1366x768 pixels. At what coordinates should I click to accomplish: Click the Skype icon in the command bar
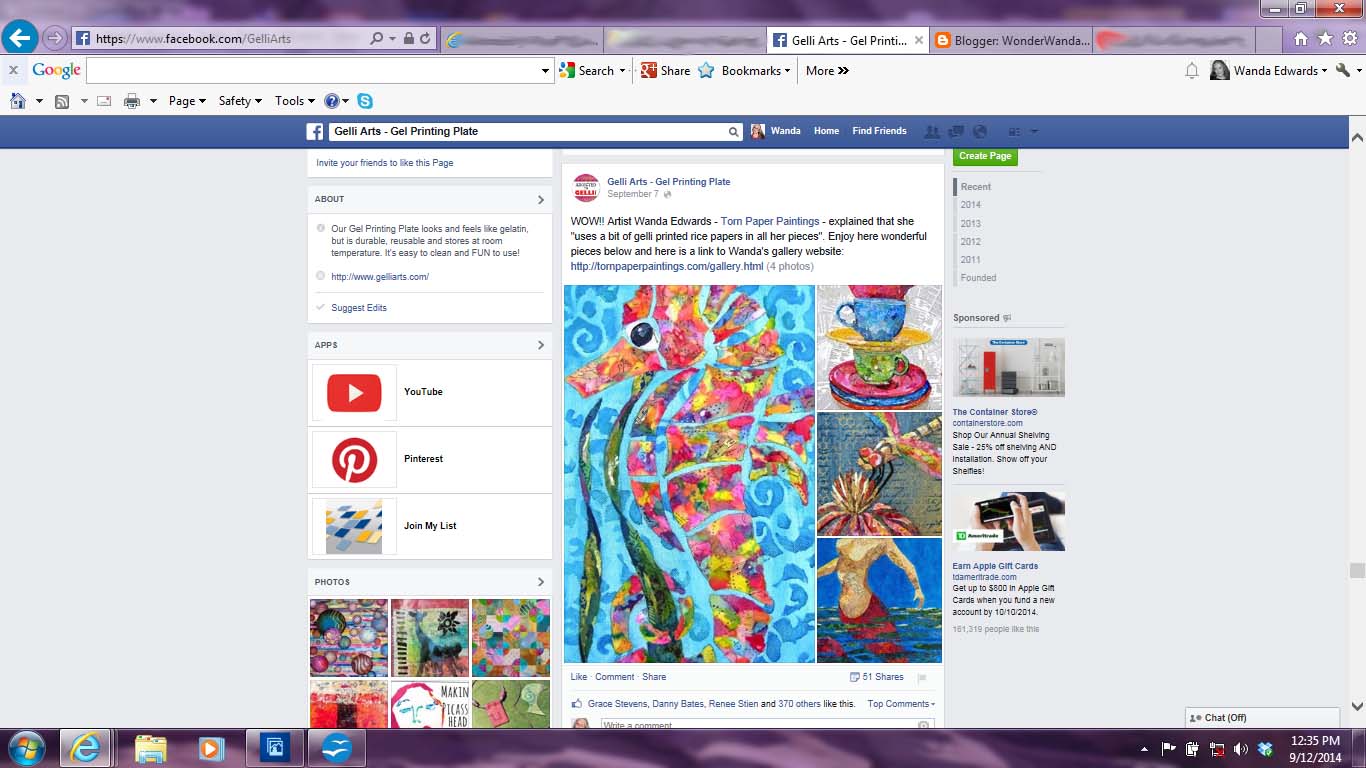(x=365, y=100)
